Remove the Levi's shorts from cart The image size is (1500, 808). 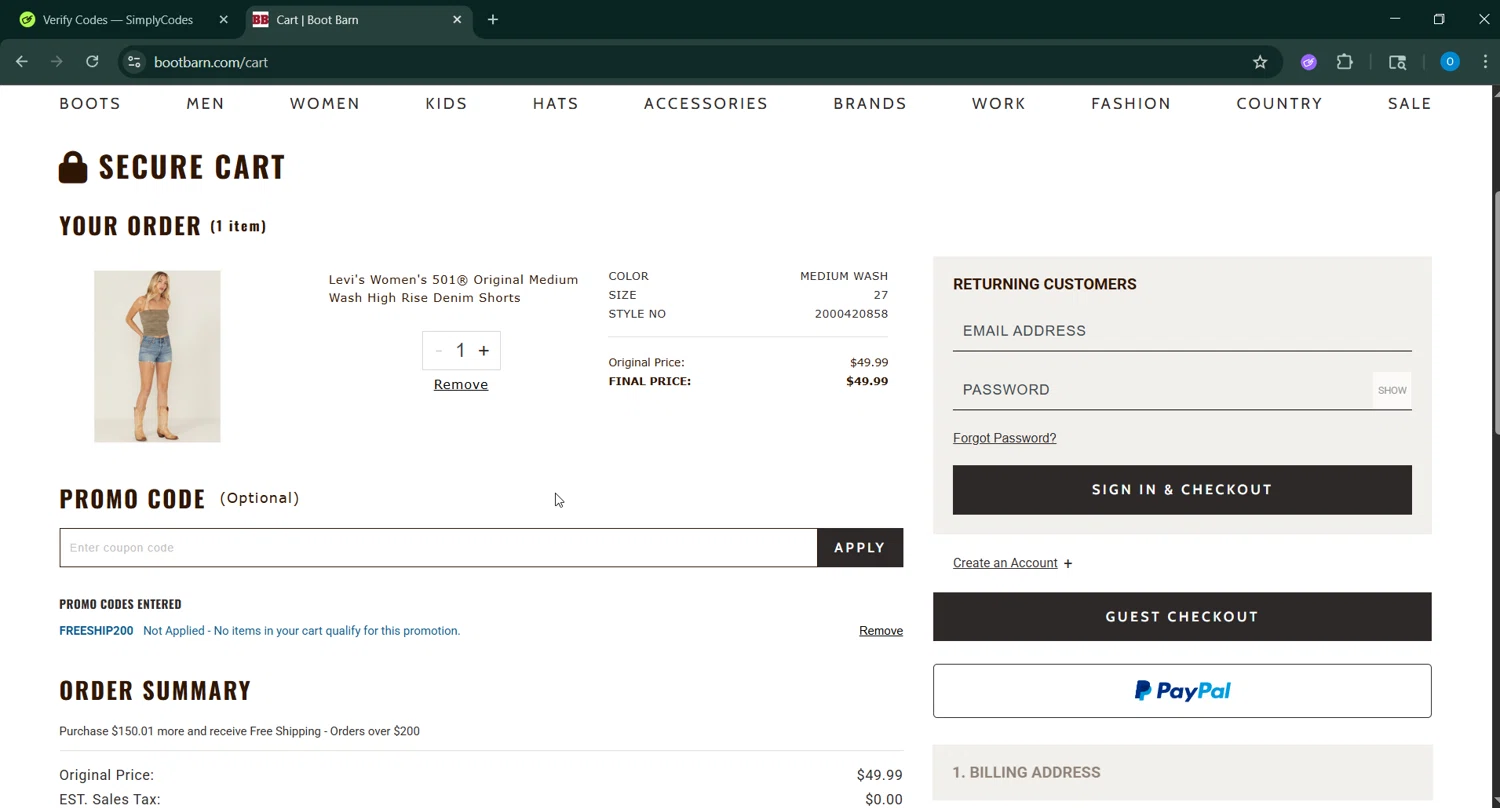click(x=461, y=384)
